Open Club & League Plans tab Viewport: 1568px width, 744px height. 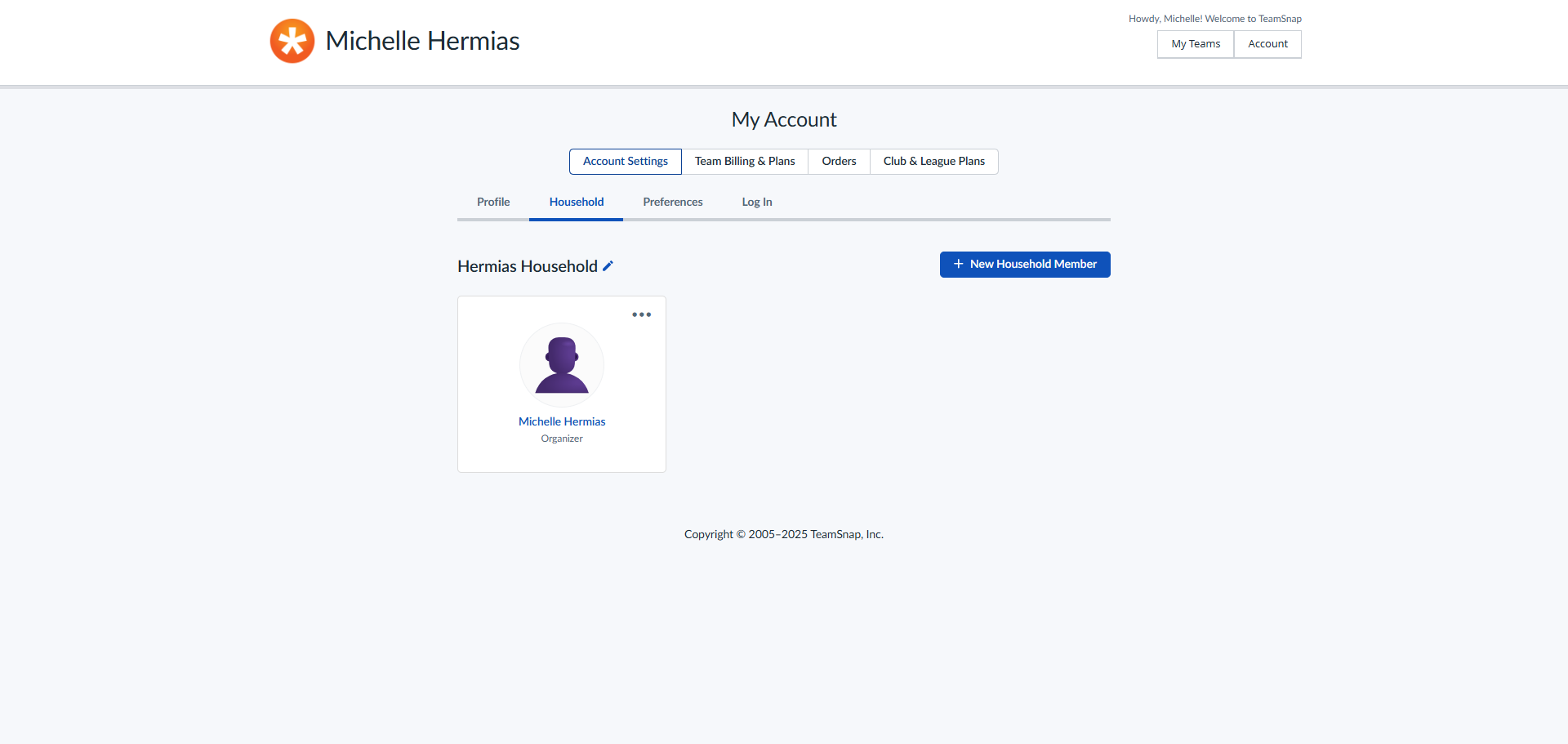point(933,162)
